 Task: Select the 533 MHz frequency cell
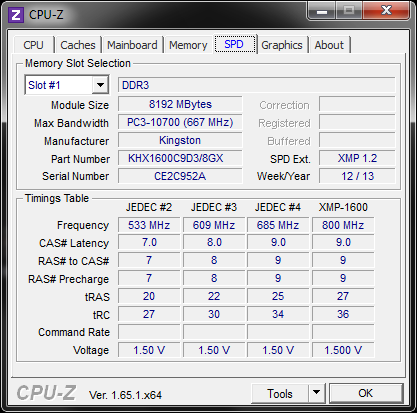(x=149, y=225)
